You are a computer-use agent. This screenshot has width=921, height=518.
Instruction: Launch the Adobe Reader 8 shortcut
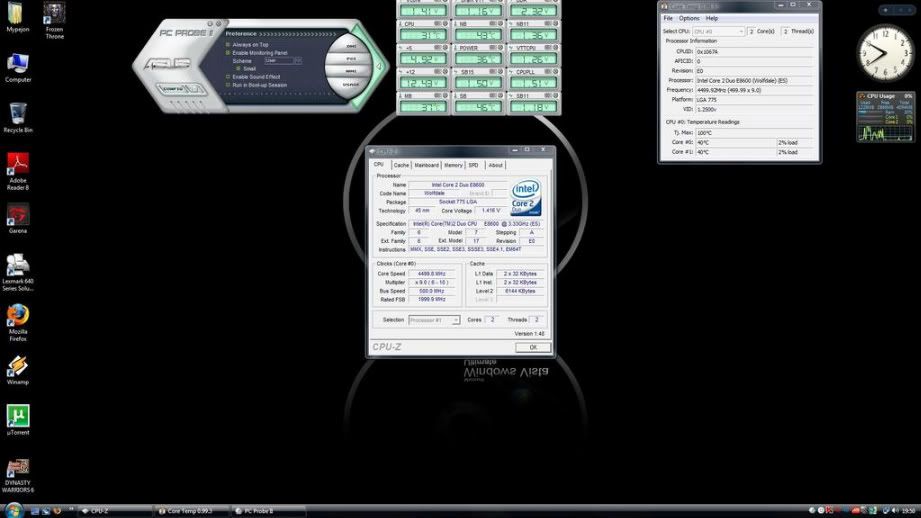pyautogui.click(x=18, y=170)
